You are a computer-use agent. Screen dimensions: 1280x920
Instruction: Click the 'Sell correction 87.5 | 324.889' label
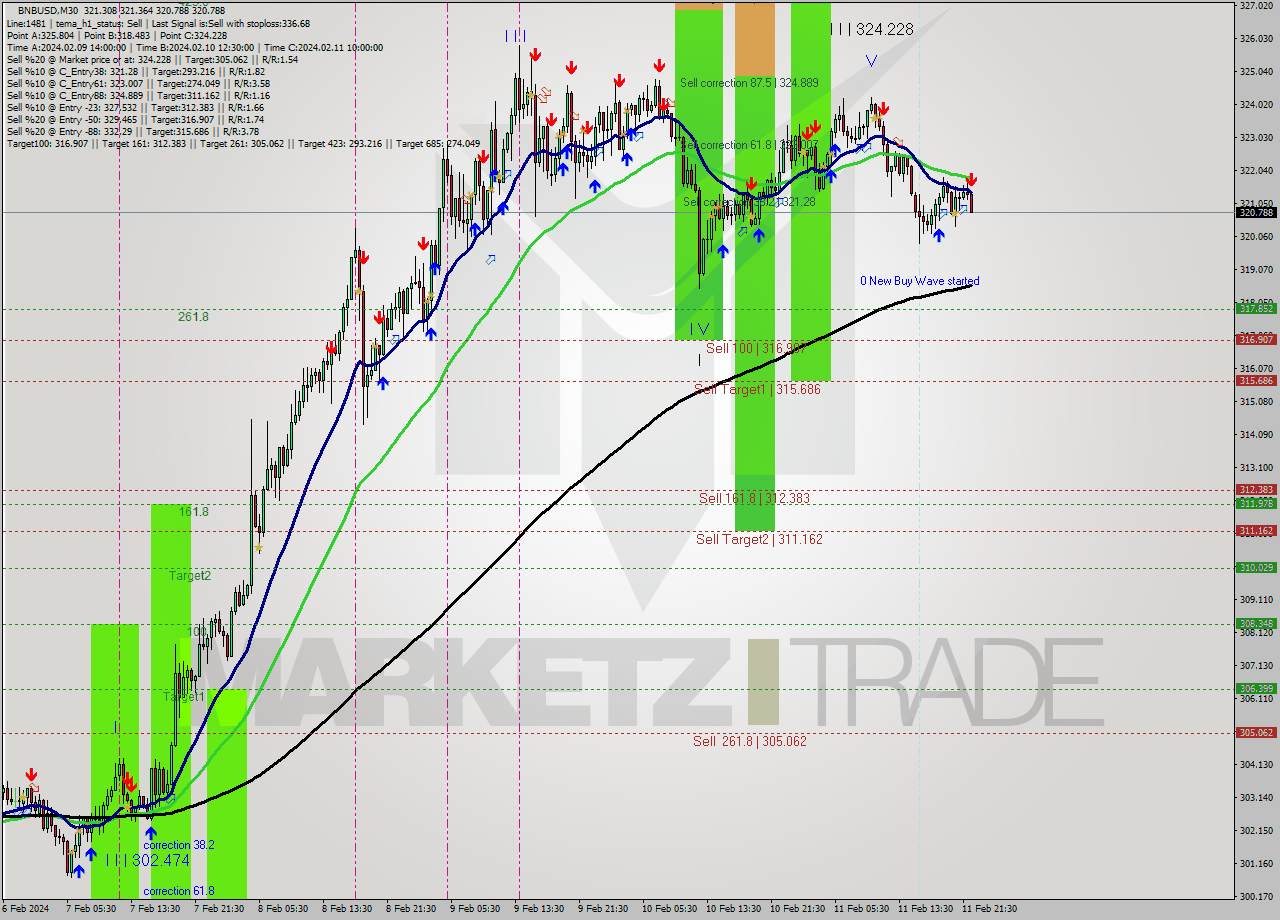coord(749,83)
